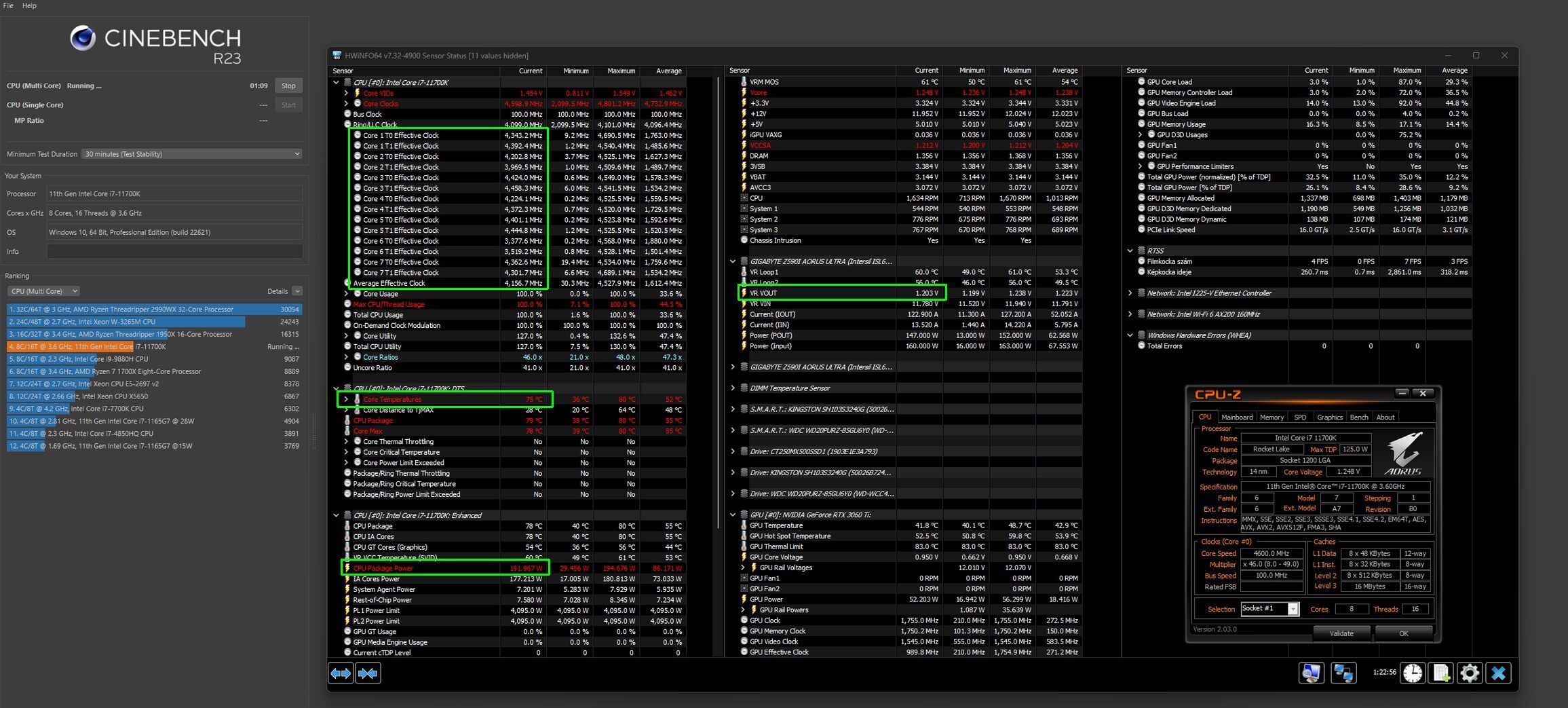The width and height of the screenshot is (1568, 708).
Task: Click GPU Core Load gauge icon
Action: (x=1141, y=81)
